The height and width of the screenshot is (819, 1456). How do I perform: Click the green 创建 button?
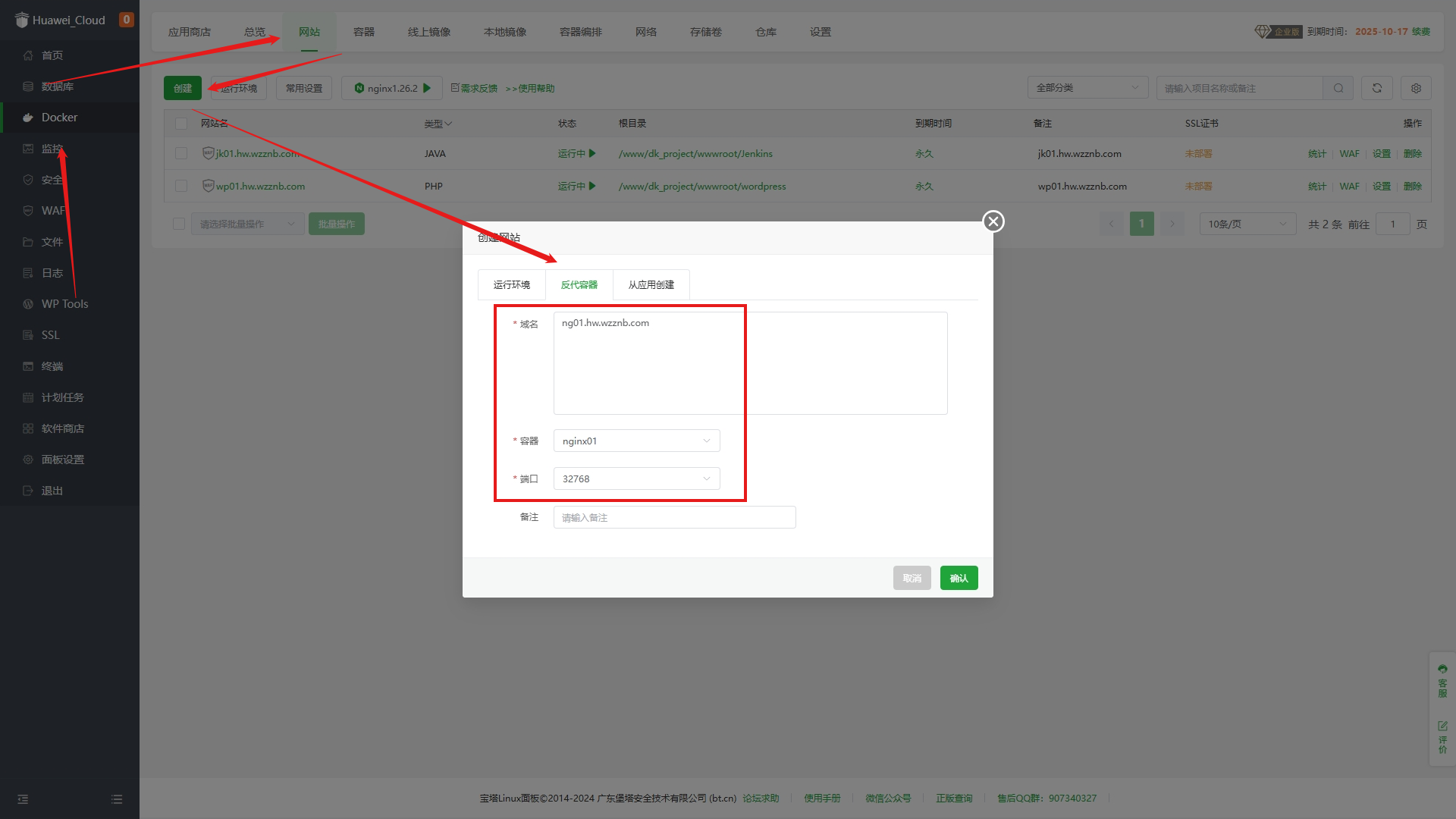point(183,88)
